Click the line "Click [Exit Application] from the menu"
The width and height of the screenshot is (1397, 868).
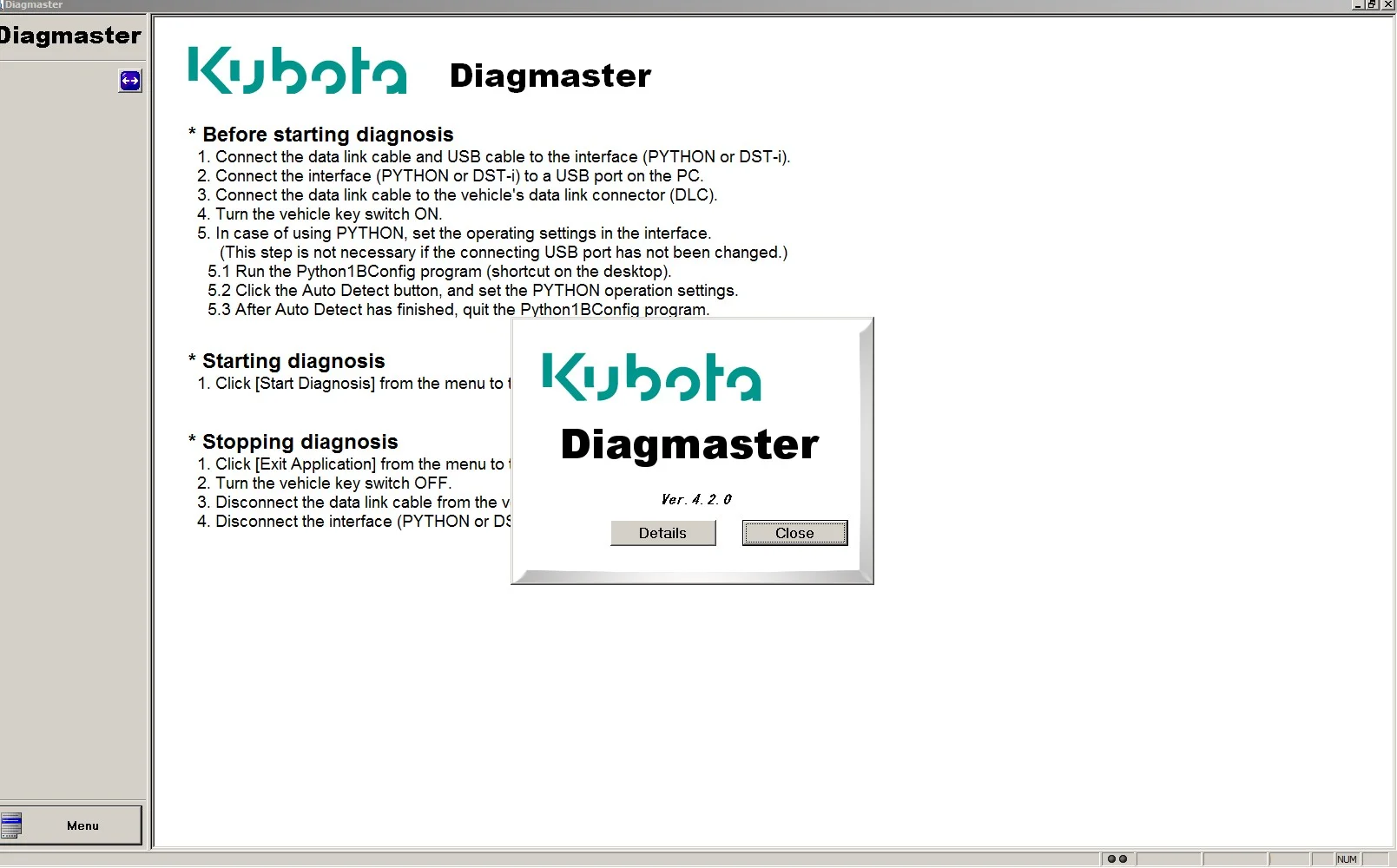click(354, 464)
